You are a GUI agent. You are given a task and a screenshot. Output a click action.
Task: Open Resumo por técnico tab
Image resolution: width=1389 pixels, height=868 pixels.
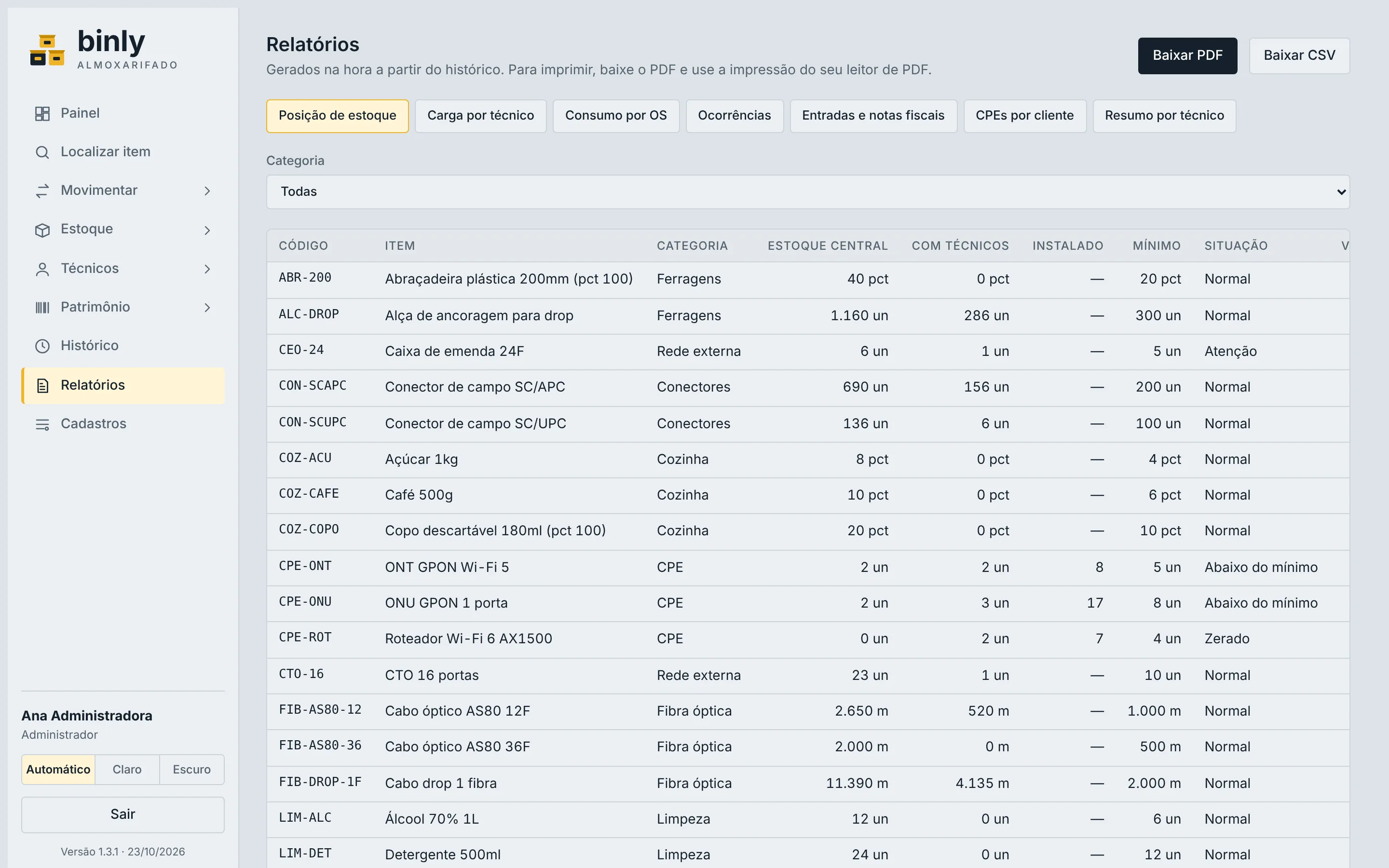click(1164, 115)
